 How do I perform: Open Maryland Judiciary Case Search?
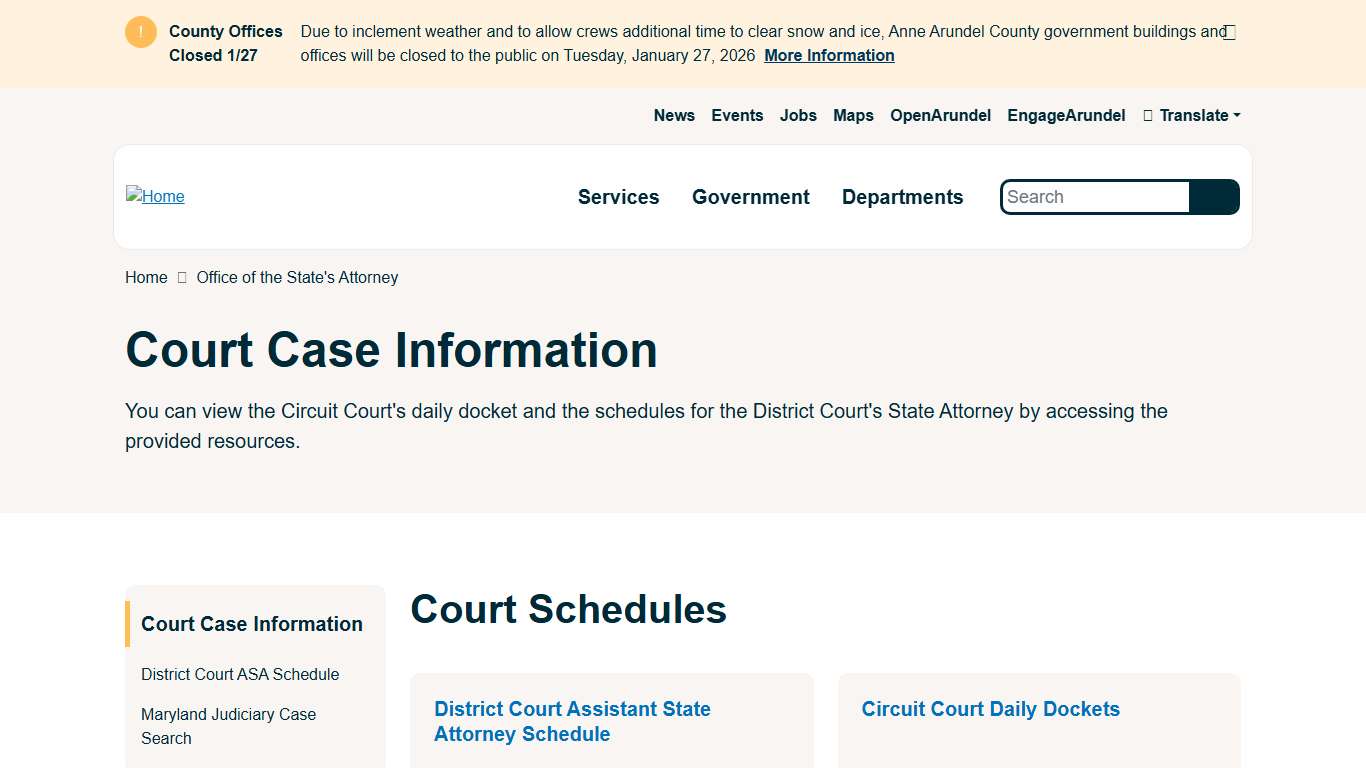(x=228, y=726)
